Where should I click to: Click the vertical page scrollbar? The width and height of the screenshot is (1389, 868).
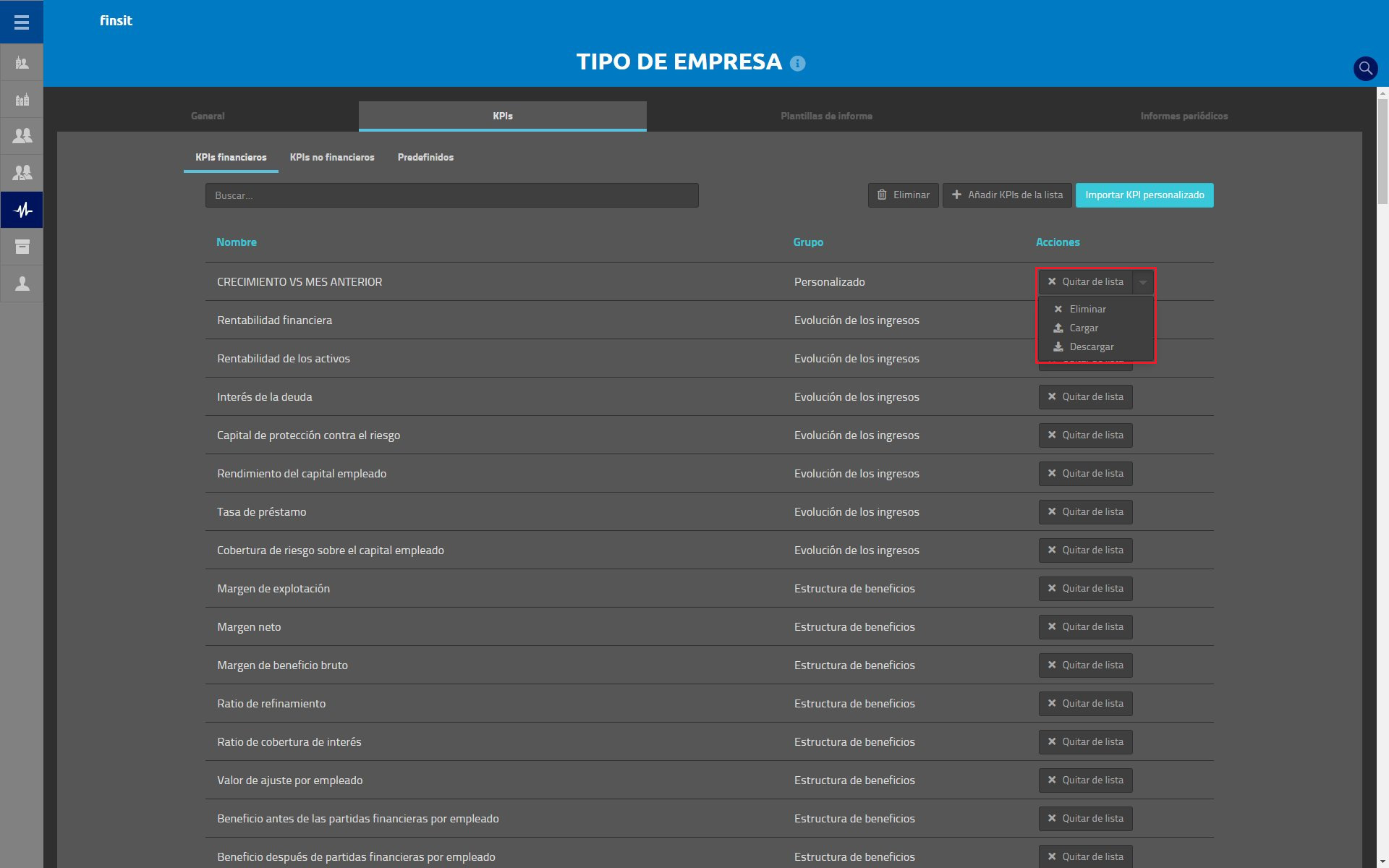tap(1382, 152)
